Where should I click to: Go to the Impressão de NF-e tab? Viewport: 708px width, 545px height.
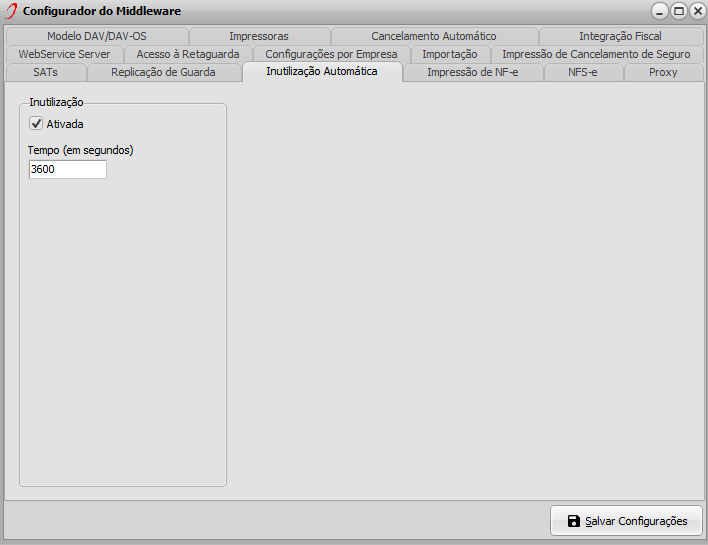tap(472, 72)
